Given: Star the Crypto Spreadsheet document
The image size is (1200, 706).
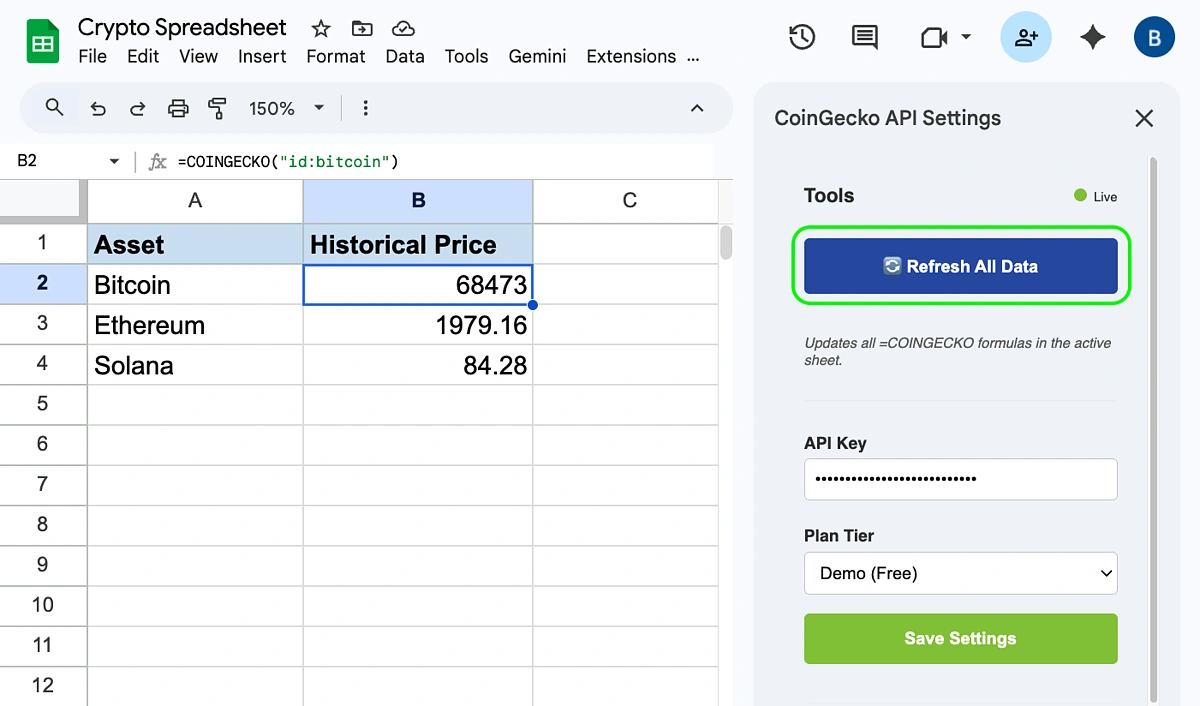Looking at the screenshot, I should click(320, 28).
